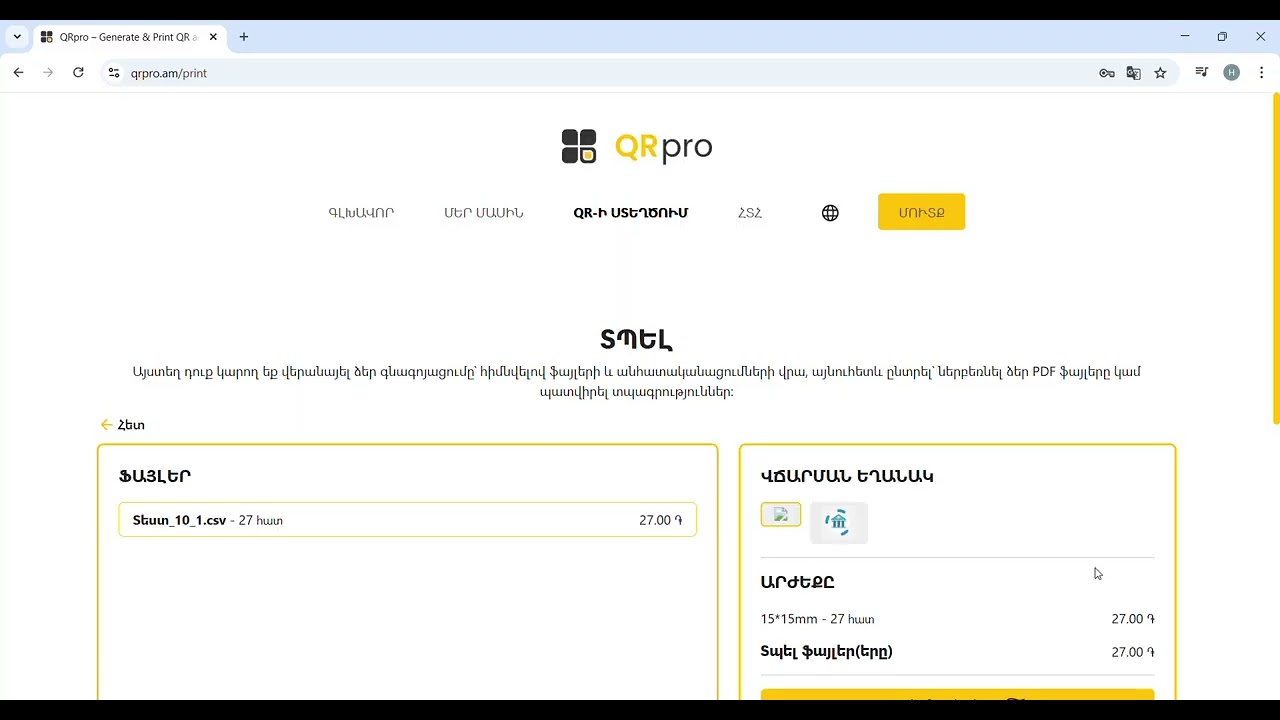Click the page vertical scrollbar
The image size is (1280, 720).
click(1275, 260)
